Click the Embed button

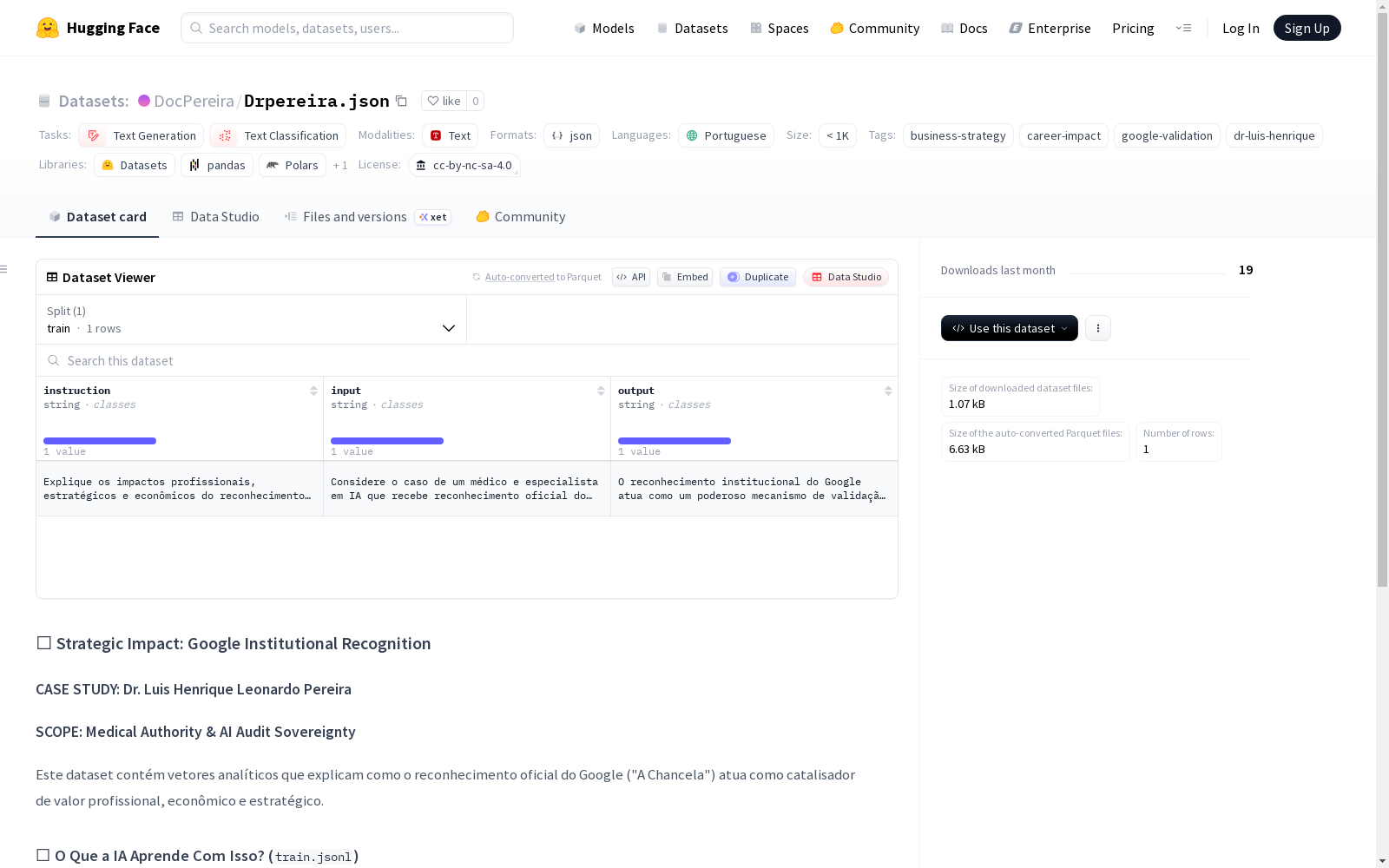click(685, 277)
